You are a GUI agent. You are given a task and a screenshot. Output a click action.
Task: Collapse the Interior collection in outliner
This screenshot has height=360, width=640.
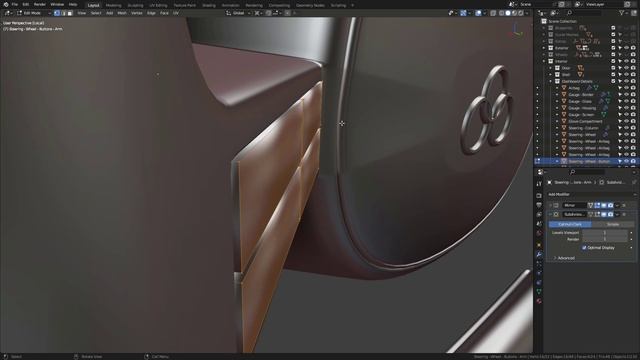point(544,61)
